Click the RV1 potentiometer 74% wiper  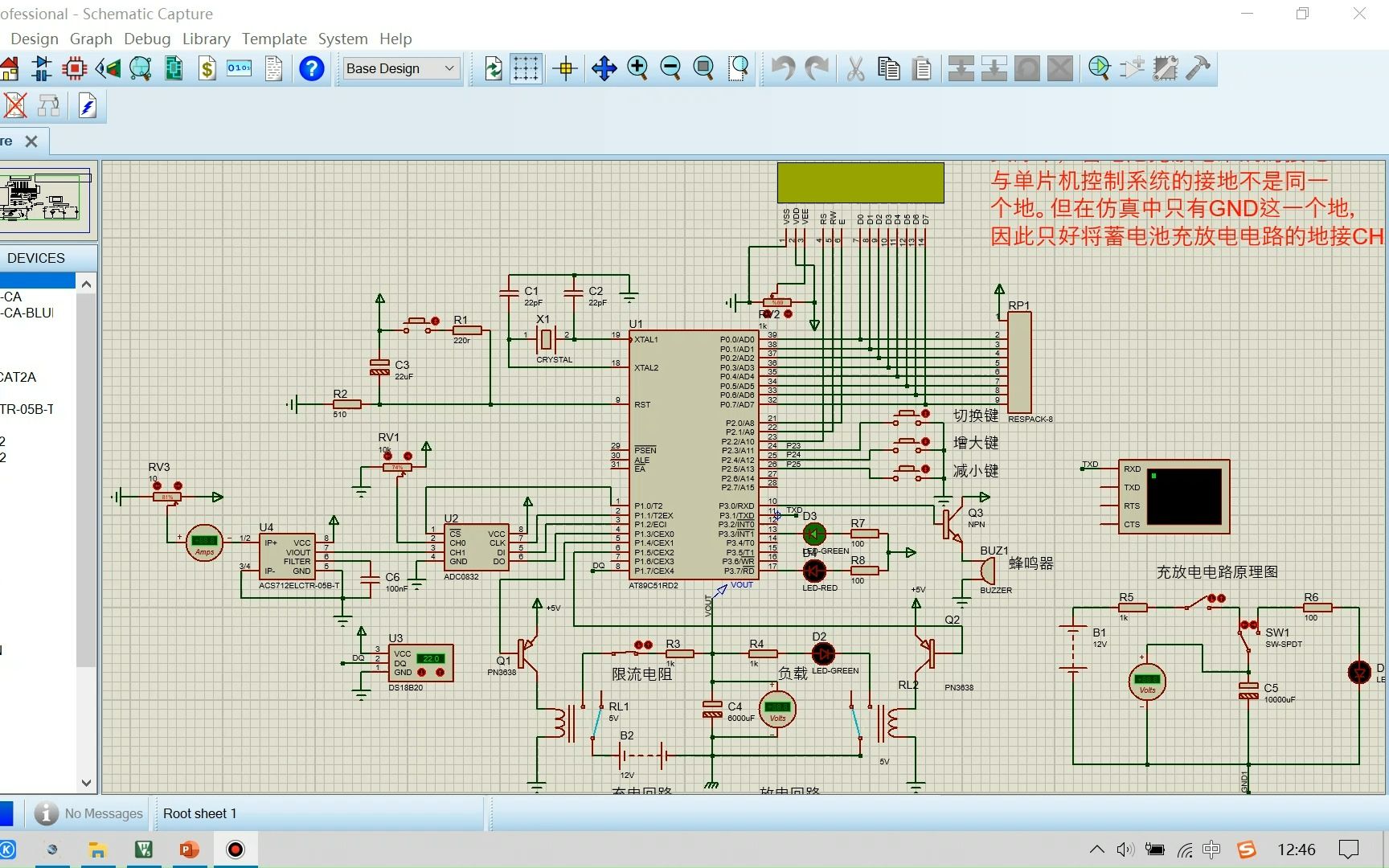tap(397, 467)
